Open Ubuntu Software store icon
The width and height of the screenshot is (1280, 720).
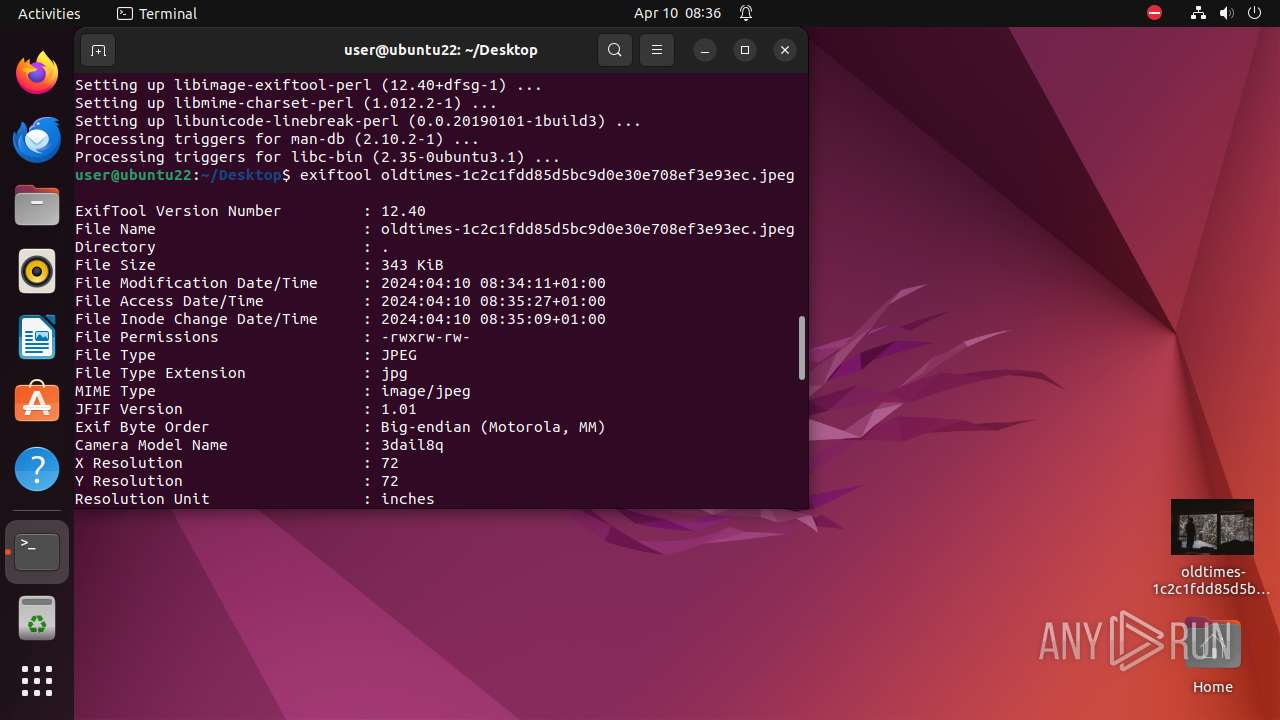pyautogui.click(x=37, y=403)
